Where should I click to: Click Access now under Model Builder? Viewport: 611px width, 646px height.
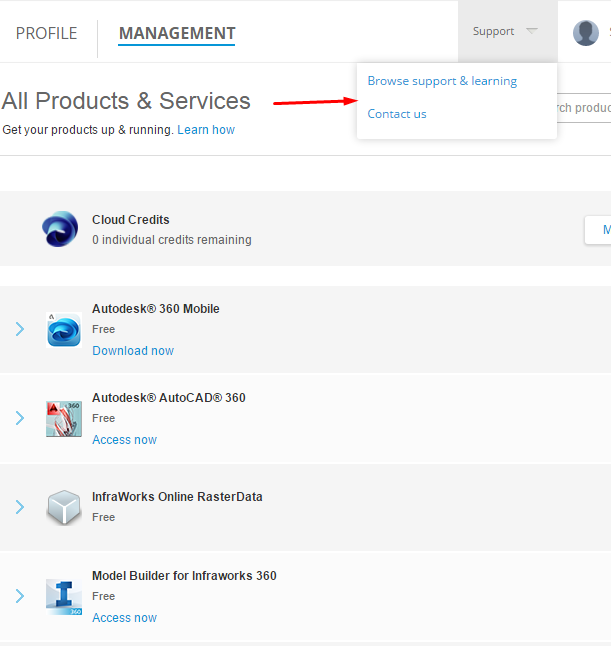[x=124, y=618]
